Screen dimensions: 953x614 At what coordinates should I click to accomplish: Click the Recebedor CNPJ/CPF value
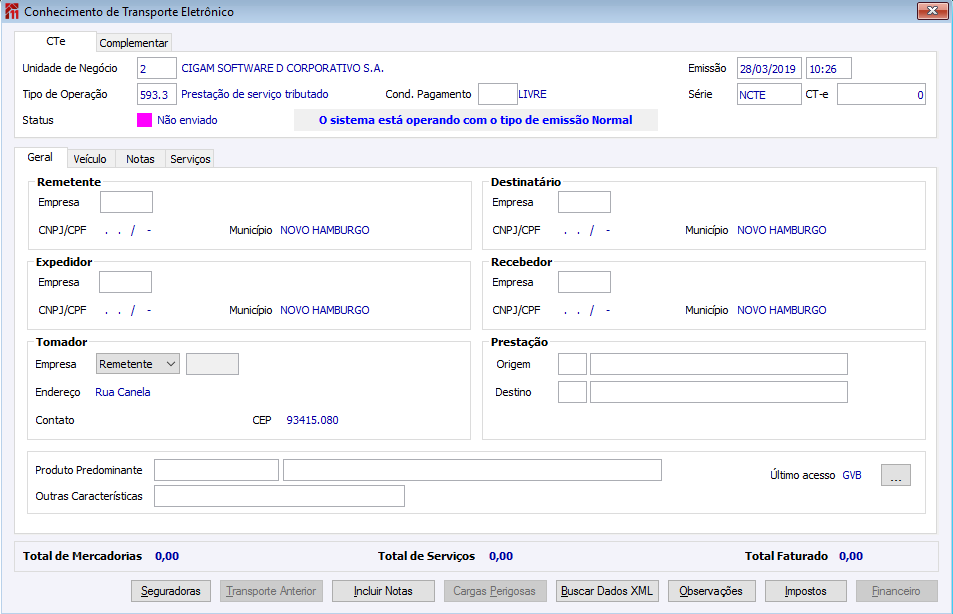(x=587, y=311)
